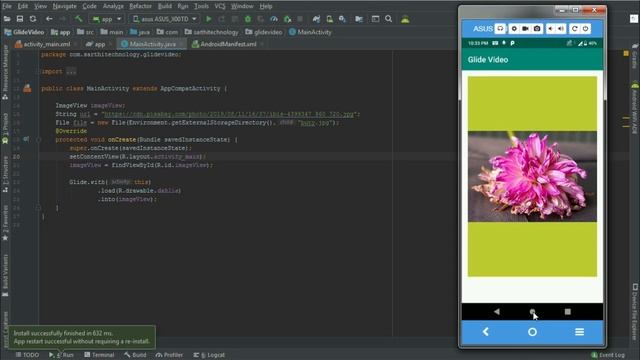Open the Terminal tool window
This screenshot has height=360, width=640.
click(99, 355)
